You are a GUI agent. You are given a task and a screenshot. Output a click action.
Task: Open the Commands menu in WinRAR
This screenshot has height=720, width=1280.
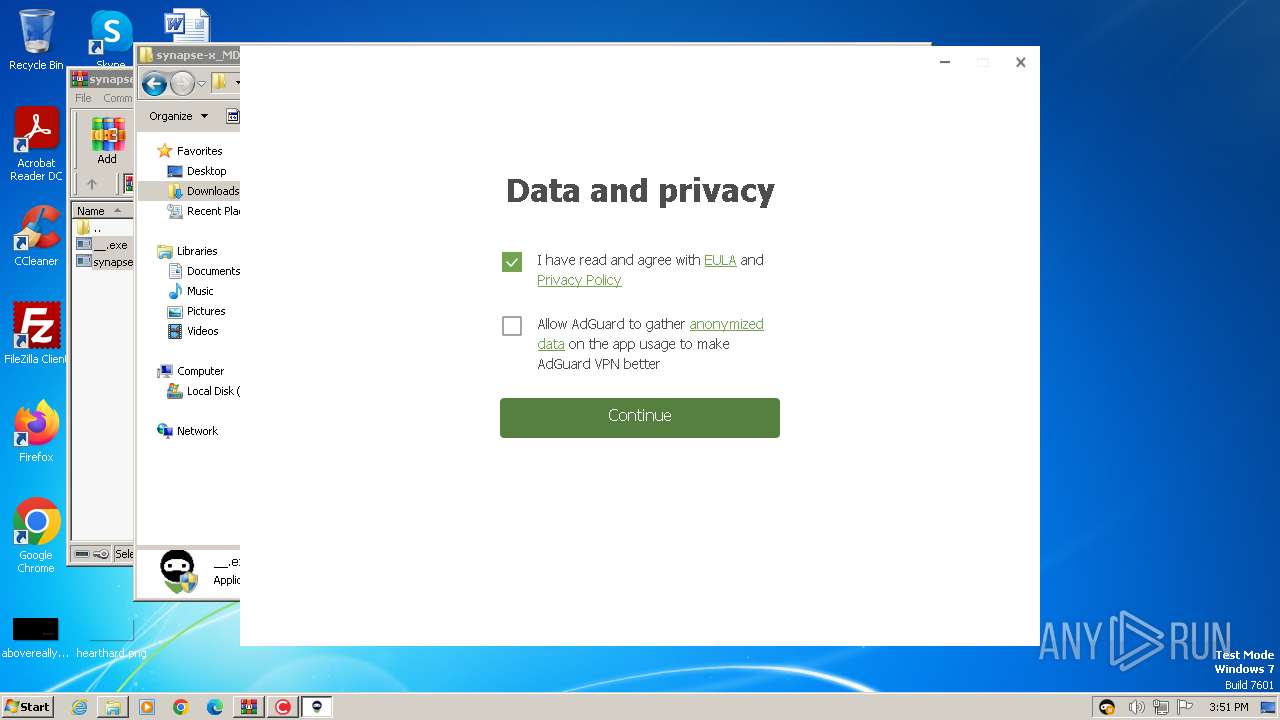(117, 98)
